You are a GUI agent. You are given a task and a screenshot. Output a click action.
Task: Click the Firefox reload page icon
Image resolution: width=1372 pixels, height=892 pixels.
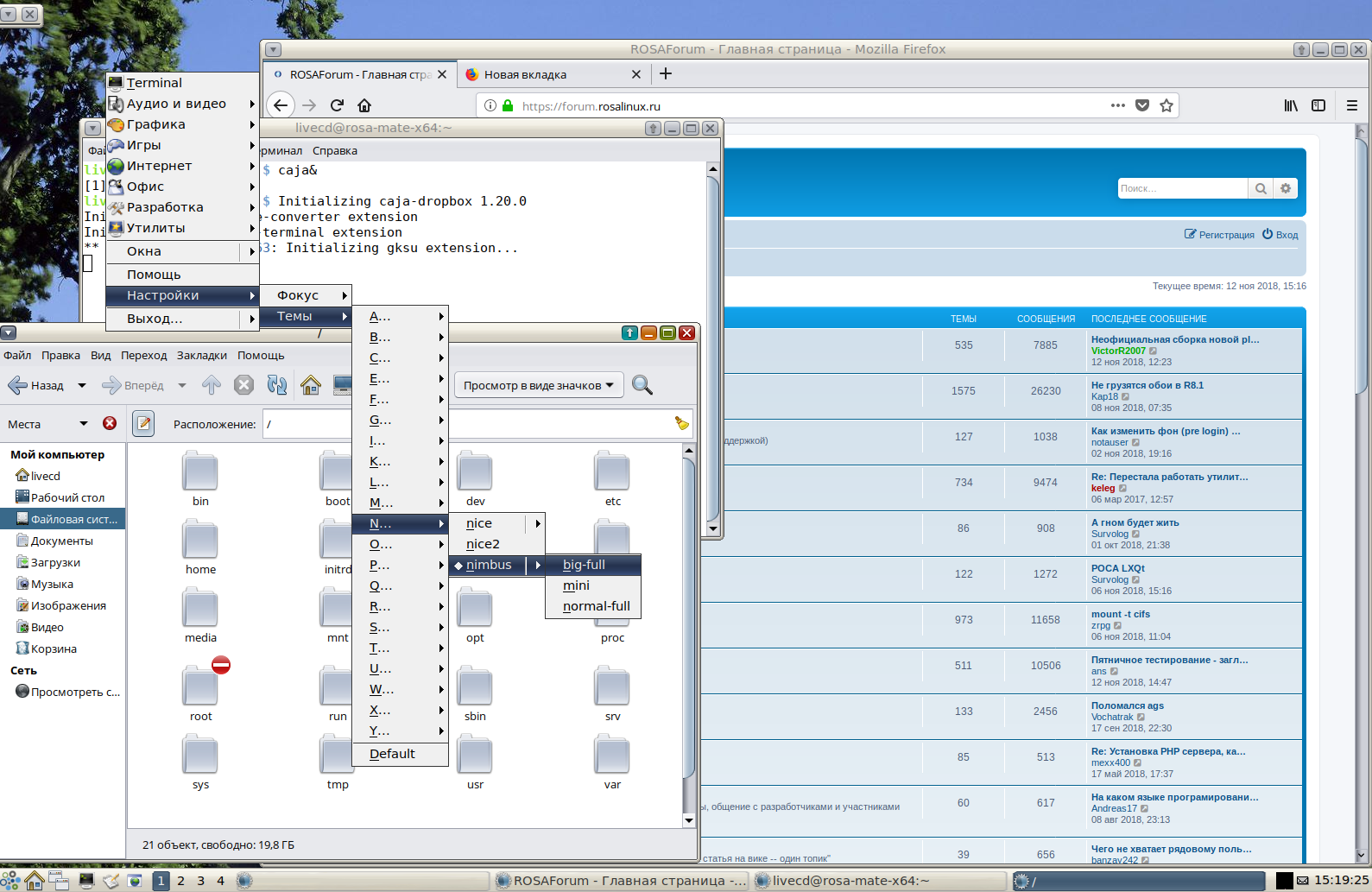(x=337, y=105)
